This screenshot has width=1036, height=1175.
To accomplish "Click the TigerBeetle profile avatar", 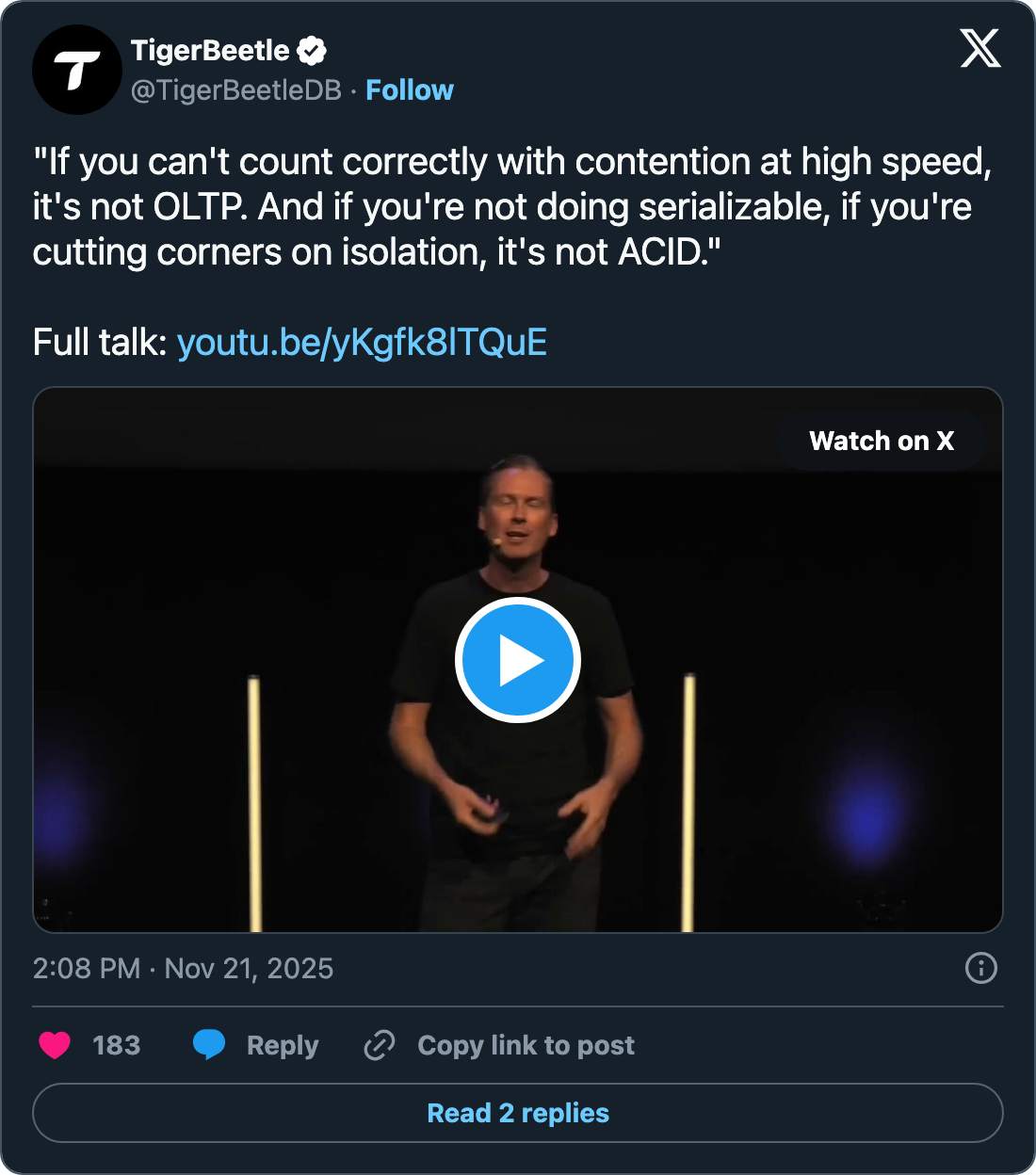I will pos(77,70).
